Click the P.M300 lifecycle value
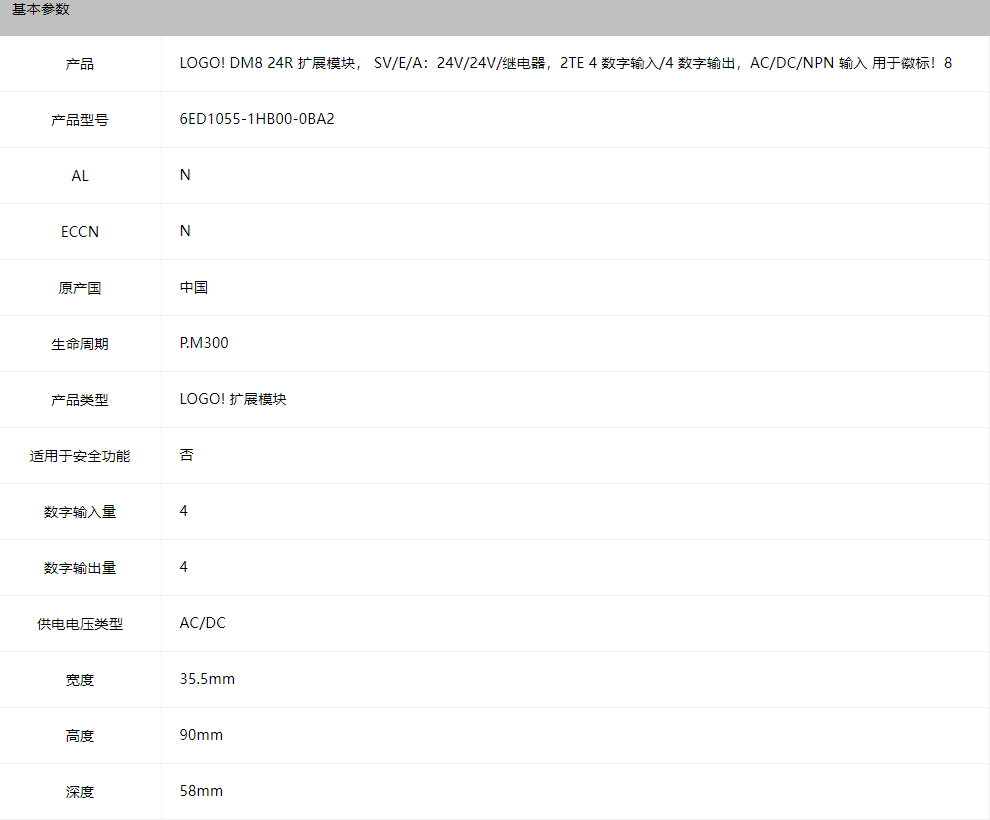Screen dimensions: 990x820 click(204, 343)
